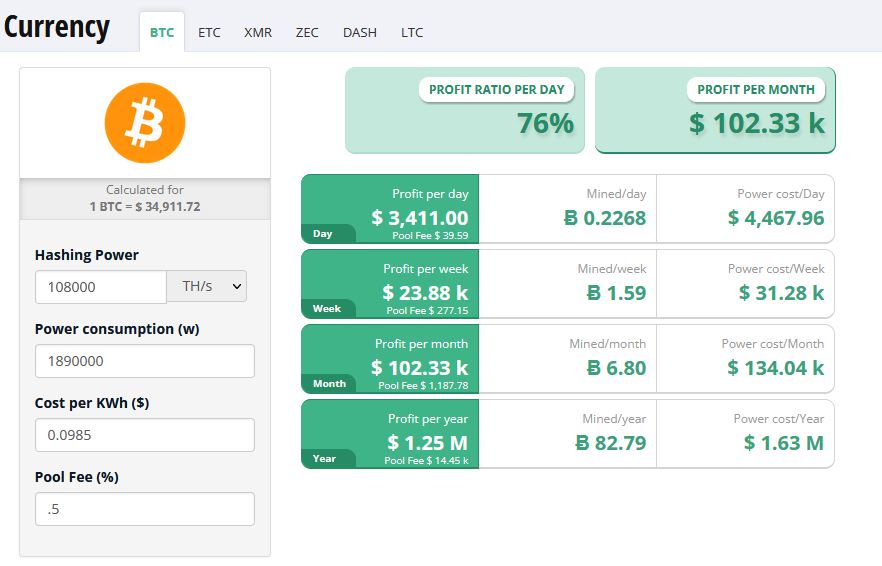The image size is (882, 566).
Task: Click the Profit Ratio Per Day card
Action: 465,110
